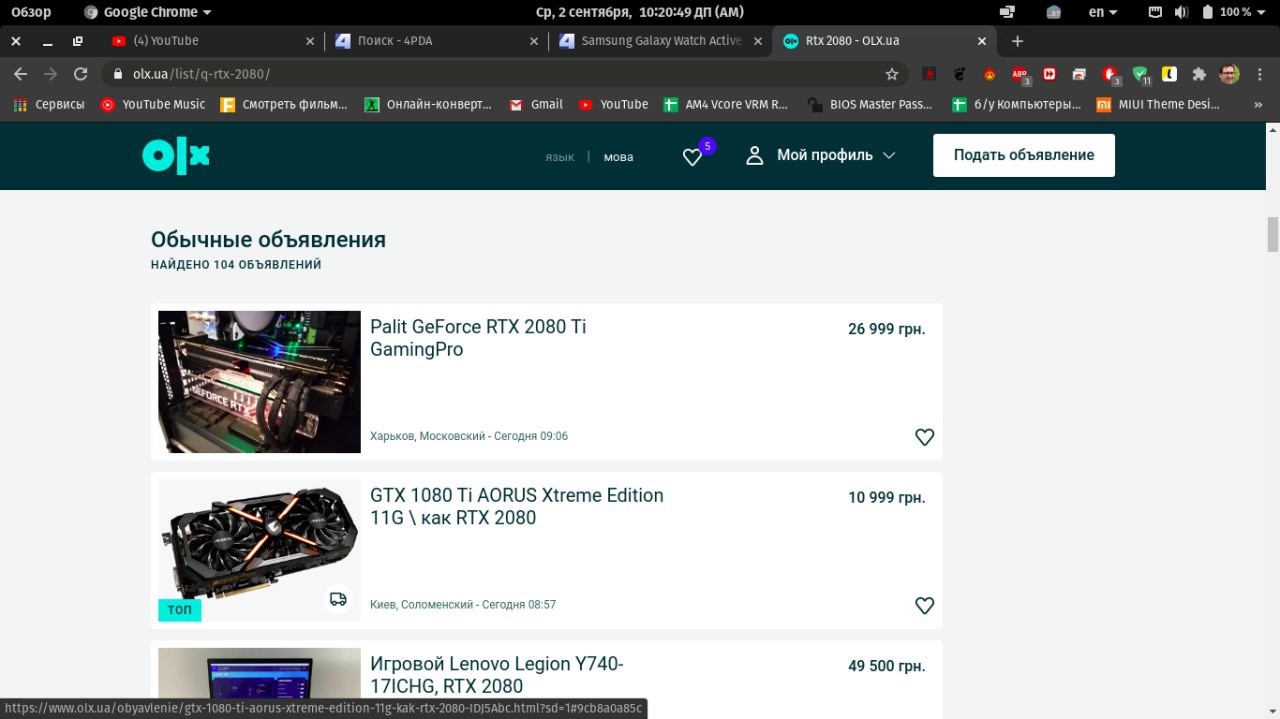Open Игровой Lenovo Legion Y740 listing
1280x719 pixels.
click(497, 675)
